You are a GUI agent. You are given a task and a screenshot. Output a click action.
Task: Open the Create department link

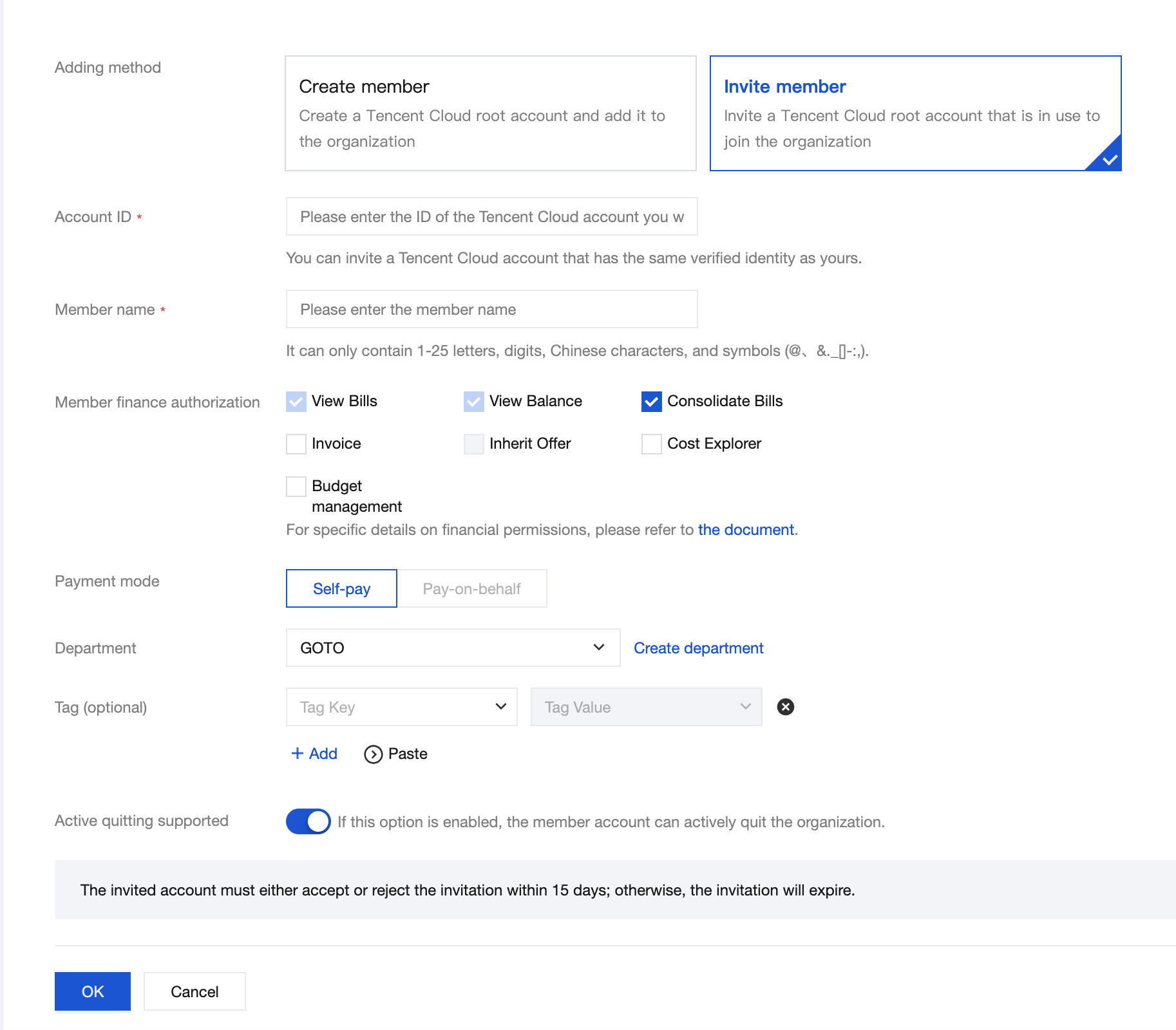coord(698,648)
